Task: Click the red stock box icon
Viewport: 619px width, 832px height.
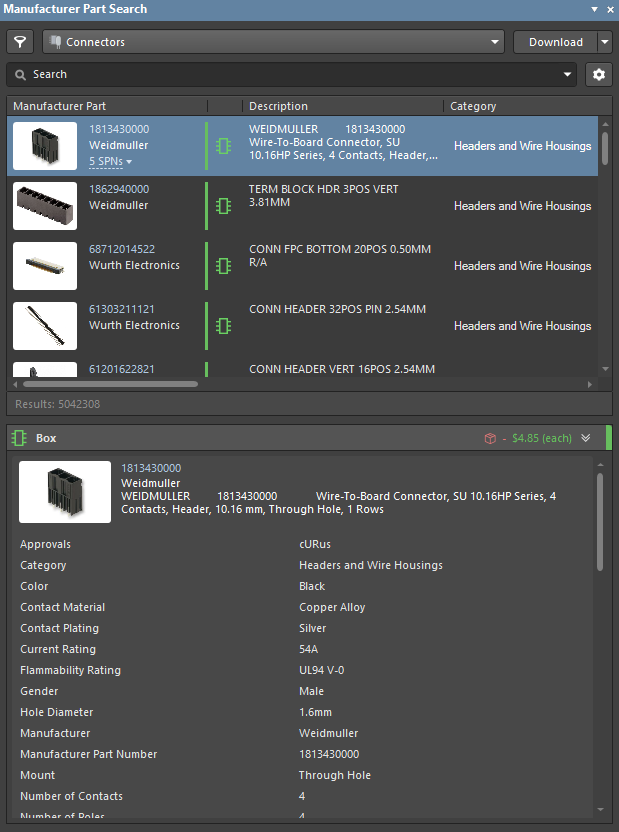Action: pyautogui.click(x=490, y=438)
